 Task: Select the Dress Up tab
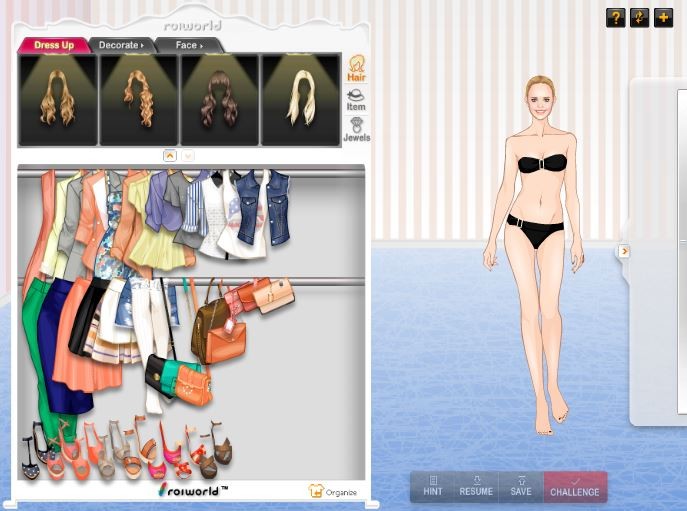coord(54,45)
